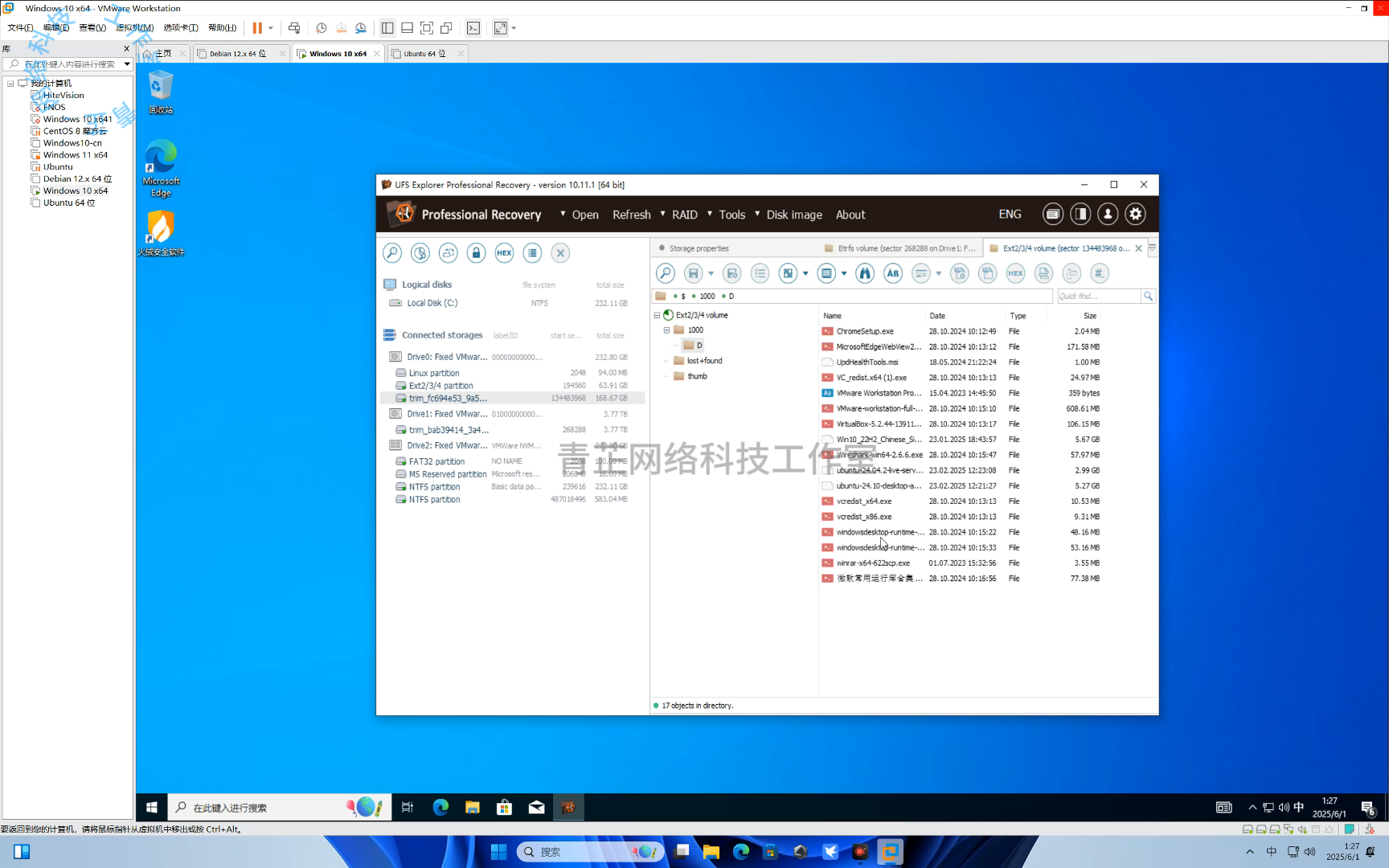Click the greyed X close-storage icon in left toolbar

pos(560,253)
